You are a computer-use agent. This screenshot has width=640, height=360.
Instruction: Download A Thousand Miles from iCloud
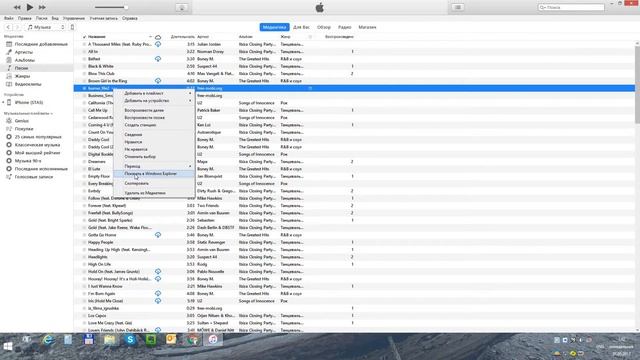tap(158, 44)
